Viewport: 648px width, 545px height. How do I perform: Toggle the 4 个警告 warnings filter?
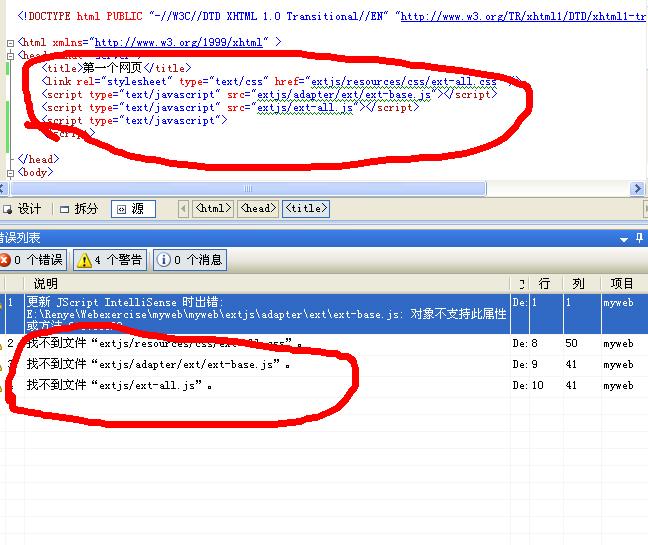coord(110,260)
